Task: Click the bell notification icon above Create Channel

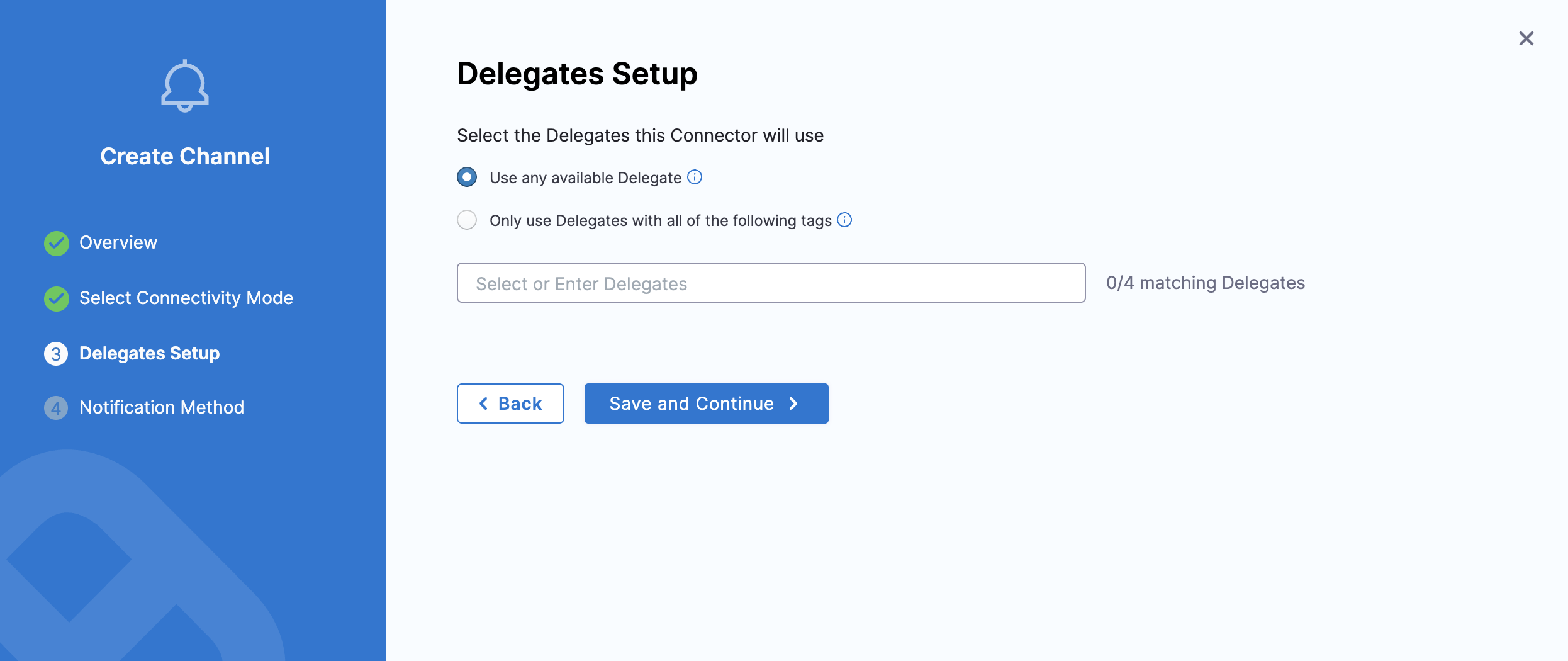Action: (185, 85)
